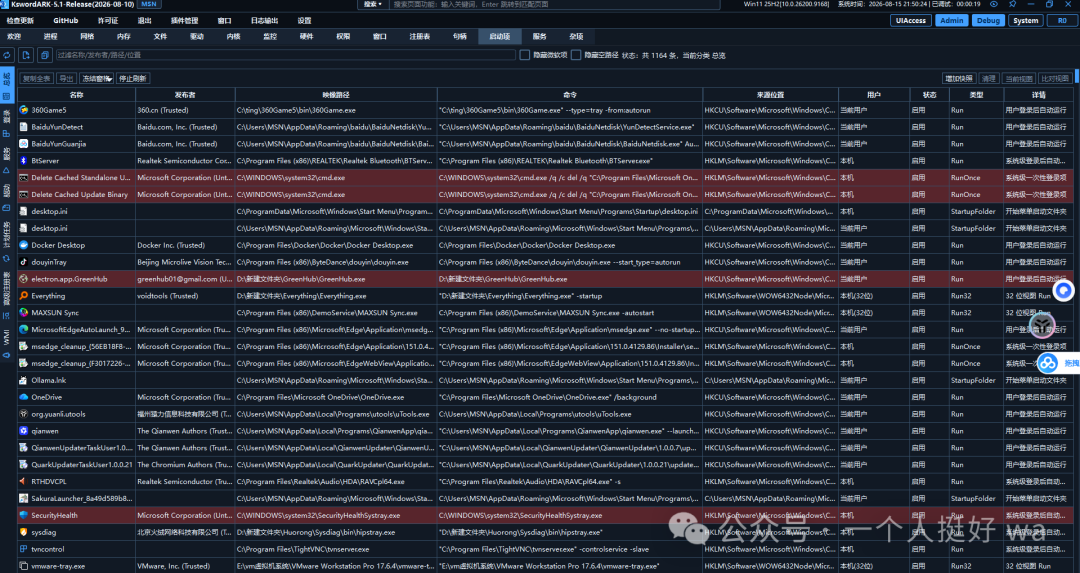
Task: Toggle the R0 privilege button
Action: (1061, 21)
